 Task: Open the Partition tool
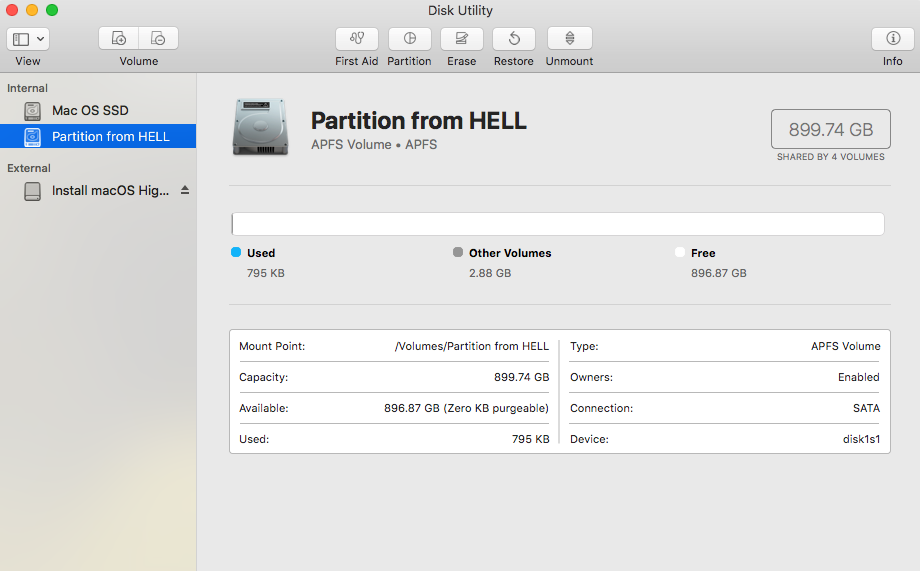coord(410,39)
